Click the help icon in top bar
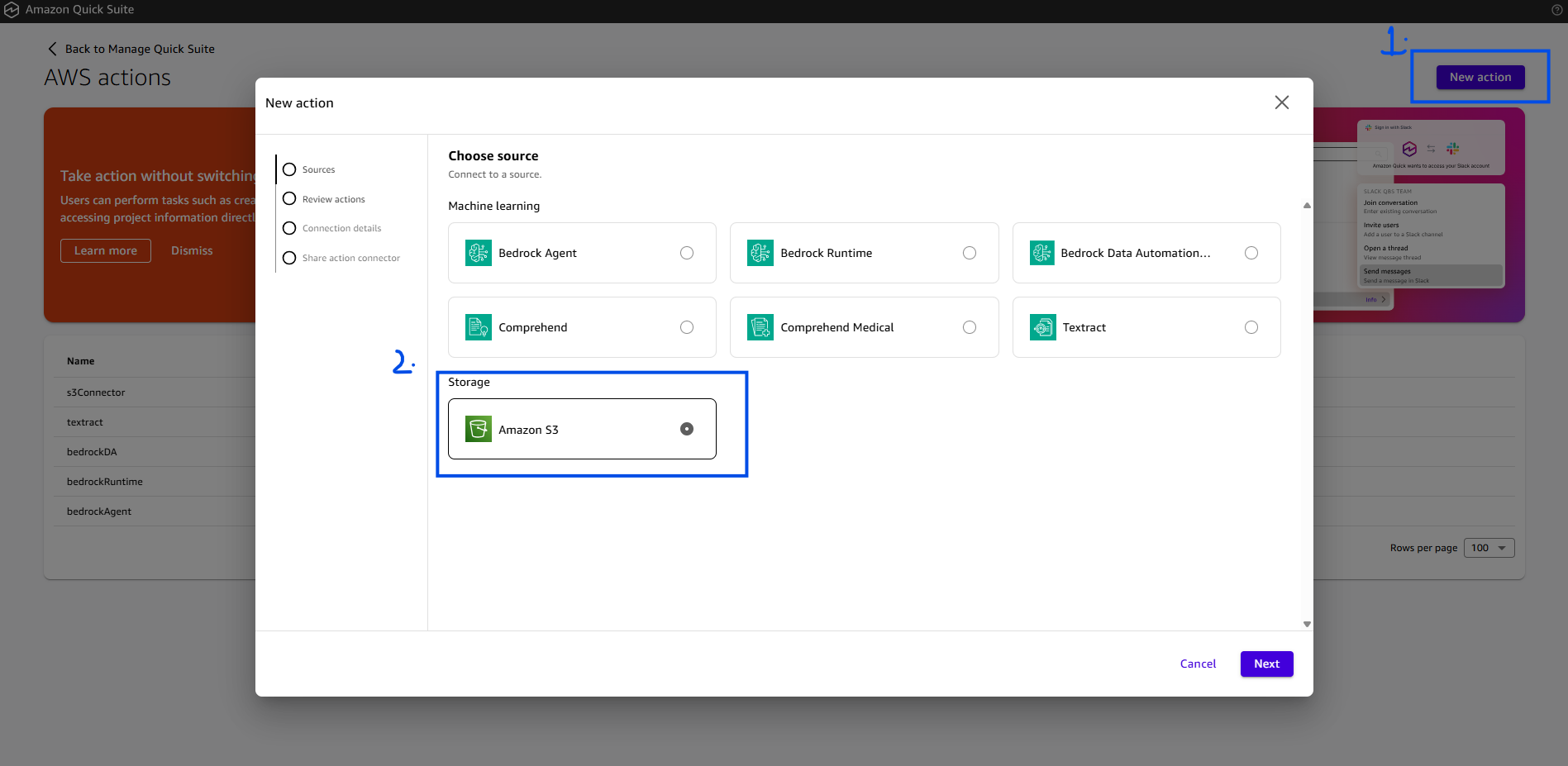This screenshot has width=1568, height=766. pyautogui.click(x=1557, y=10)
